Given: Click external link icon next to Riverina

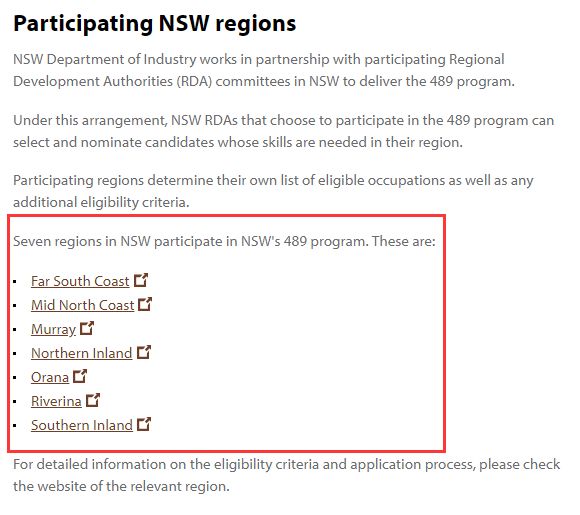Looking at the screenshot, I should (x=93, y=400).
